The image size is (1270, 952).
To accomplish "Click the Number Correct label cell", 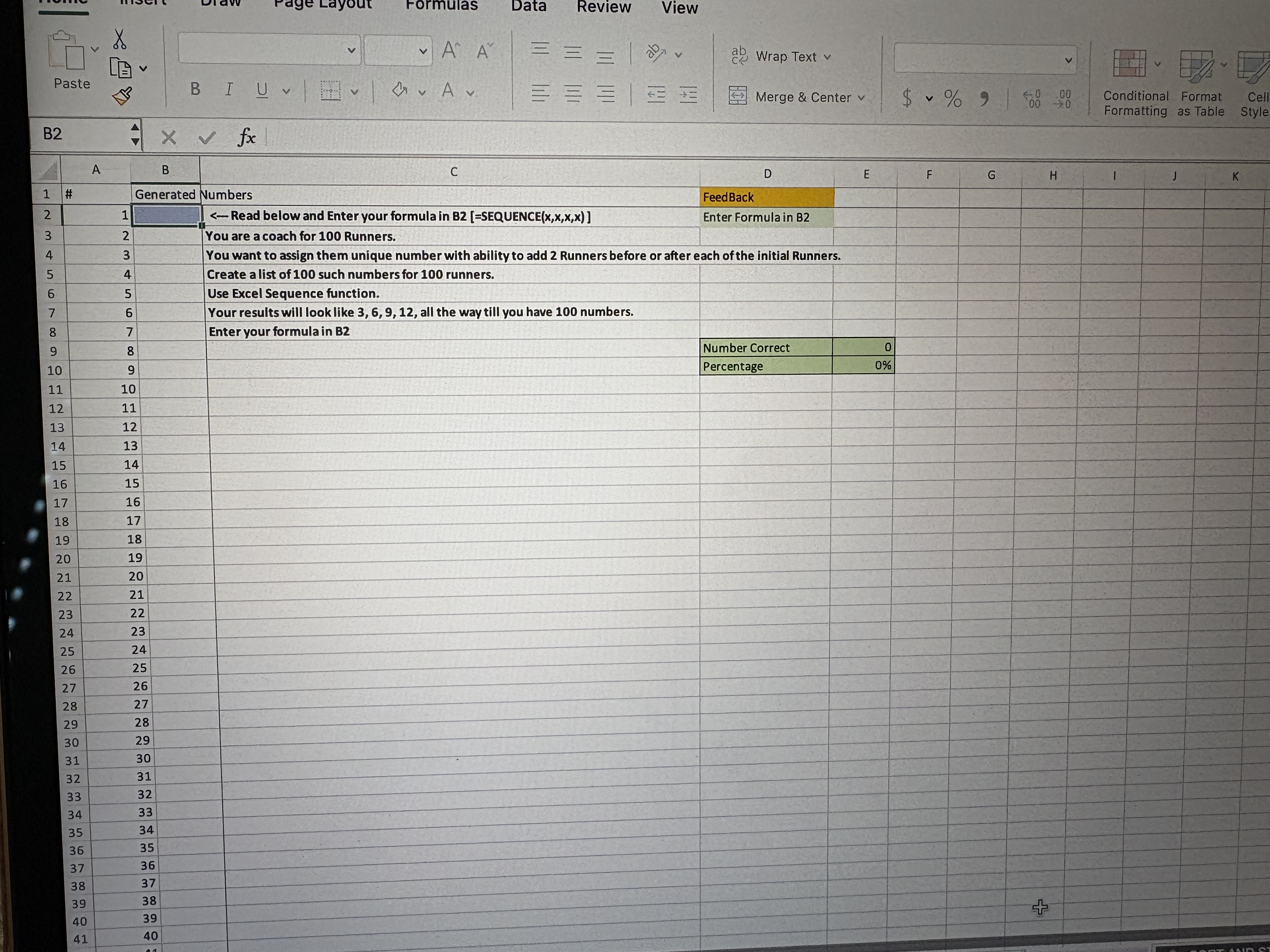I will coord(766,348).
